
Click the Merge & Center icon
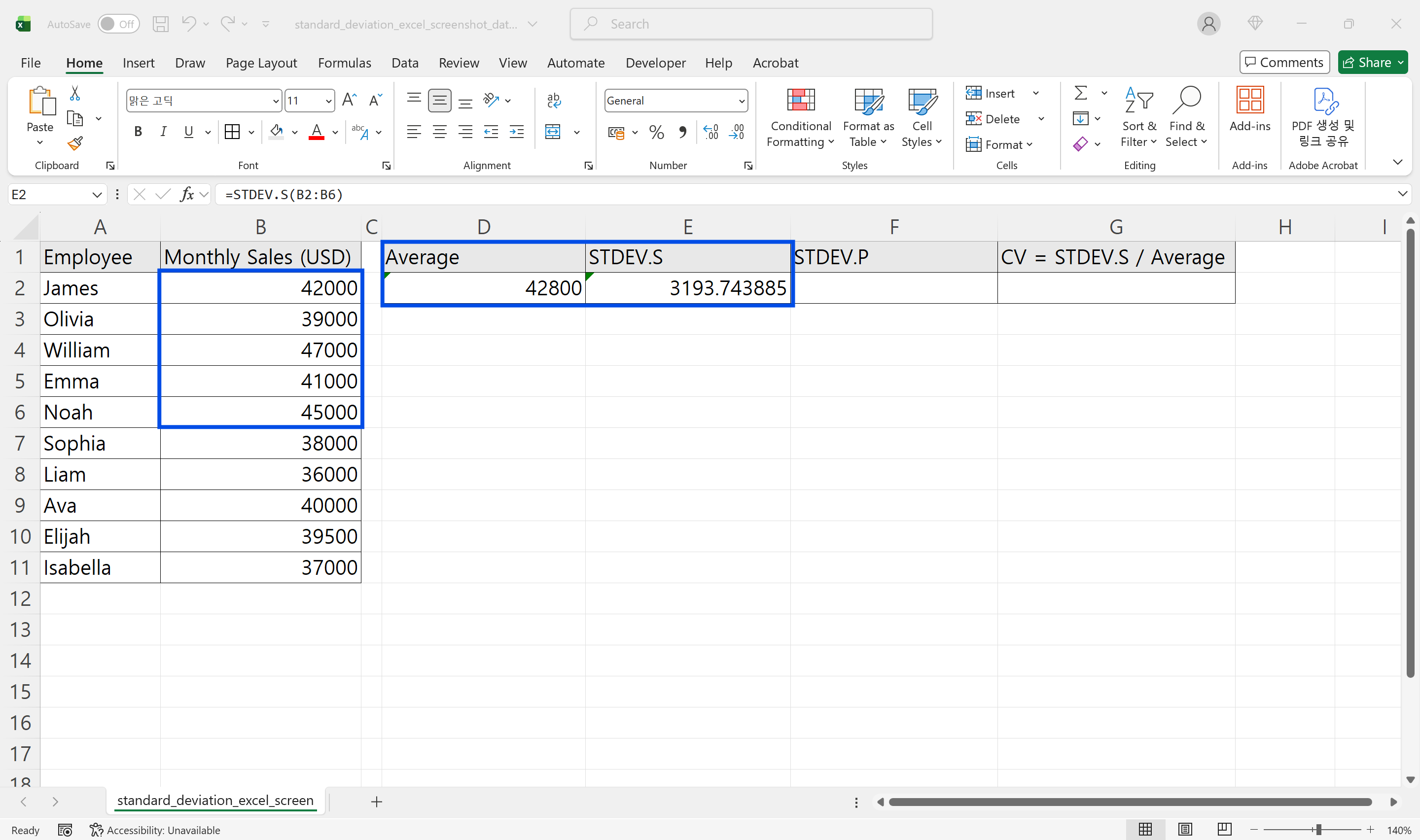pos(553,133)
